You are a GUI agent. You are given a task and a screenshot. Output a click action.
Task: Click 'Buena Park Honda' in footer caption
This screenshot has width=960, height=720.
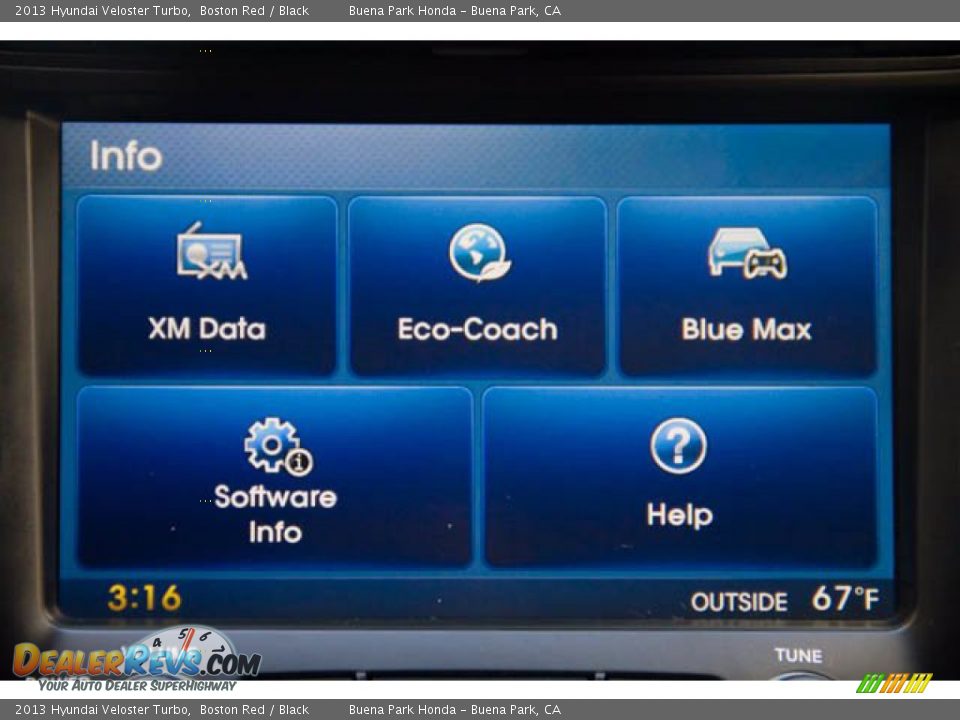(x=402, y=710)
